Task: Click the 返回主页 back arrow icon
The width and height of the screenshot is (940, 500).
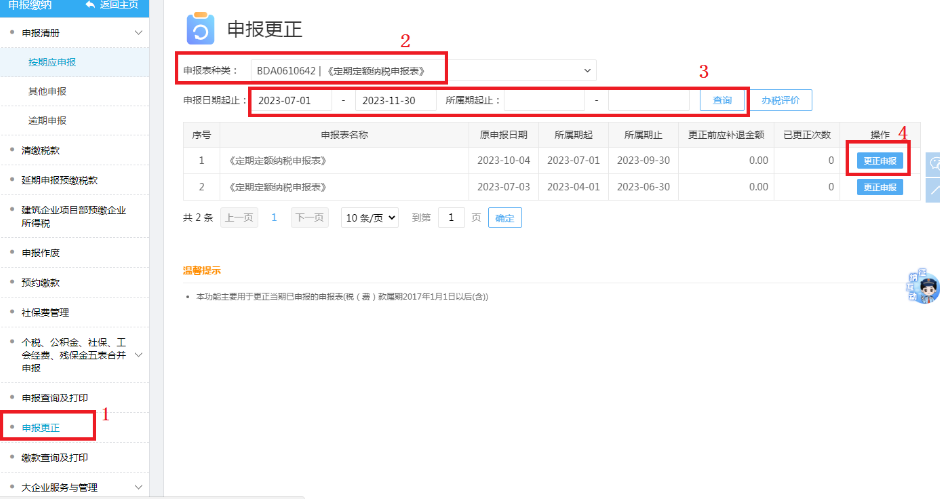Action: tap(91, 5)
